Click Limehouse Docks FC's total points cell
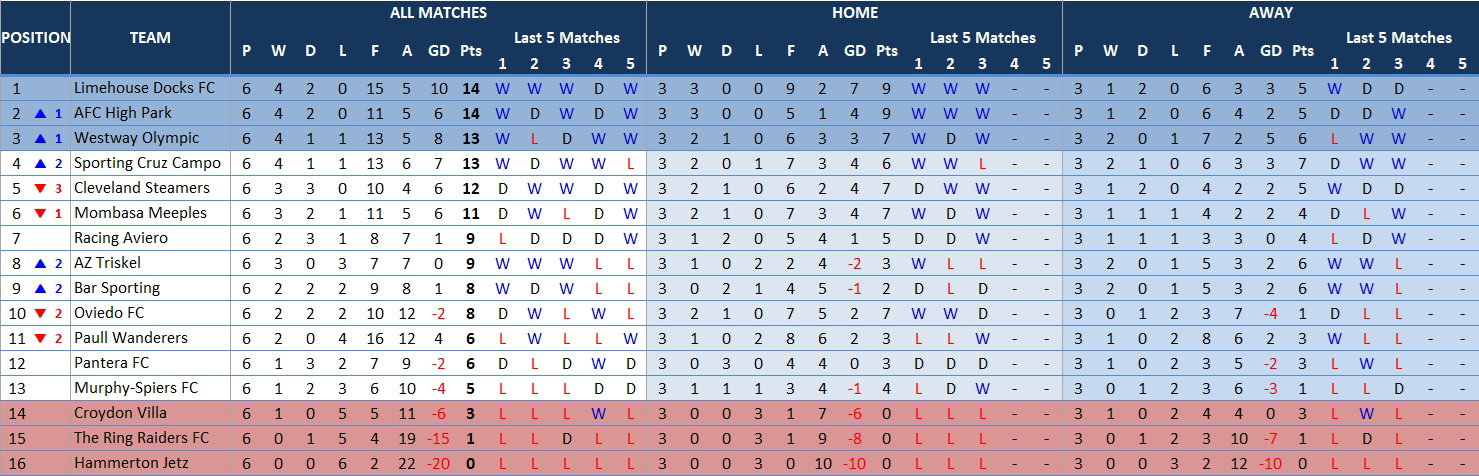This screenshot has width=1479, height=476. 470,88
